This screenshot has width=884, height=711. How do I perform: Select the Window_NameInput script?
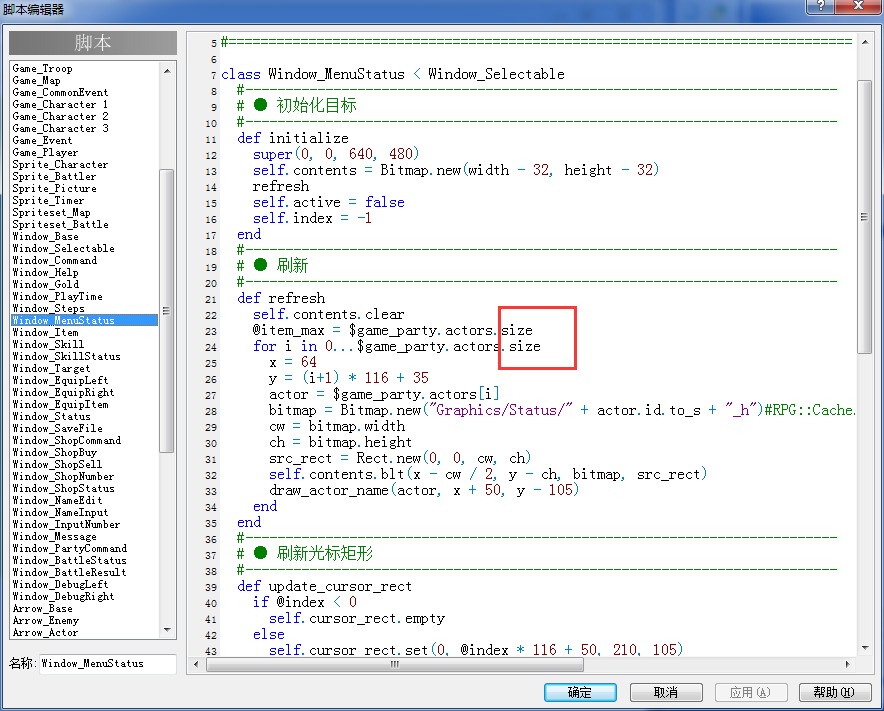click(60, 512)
